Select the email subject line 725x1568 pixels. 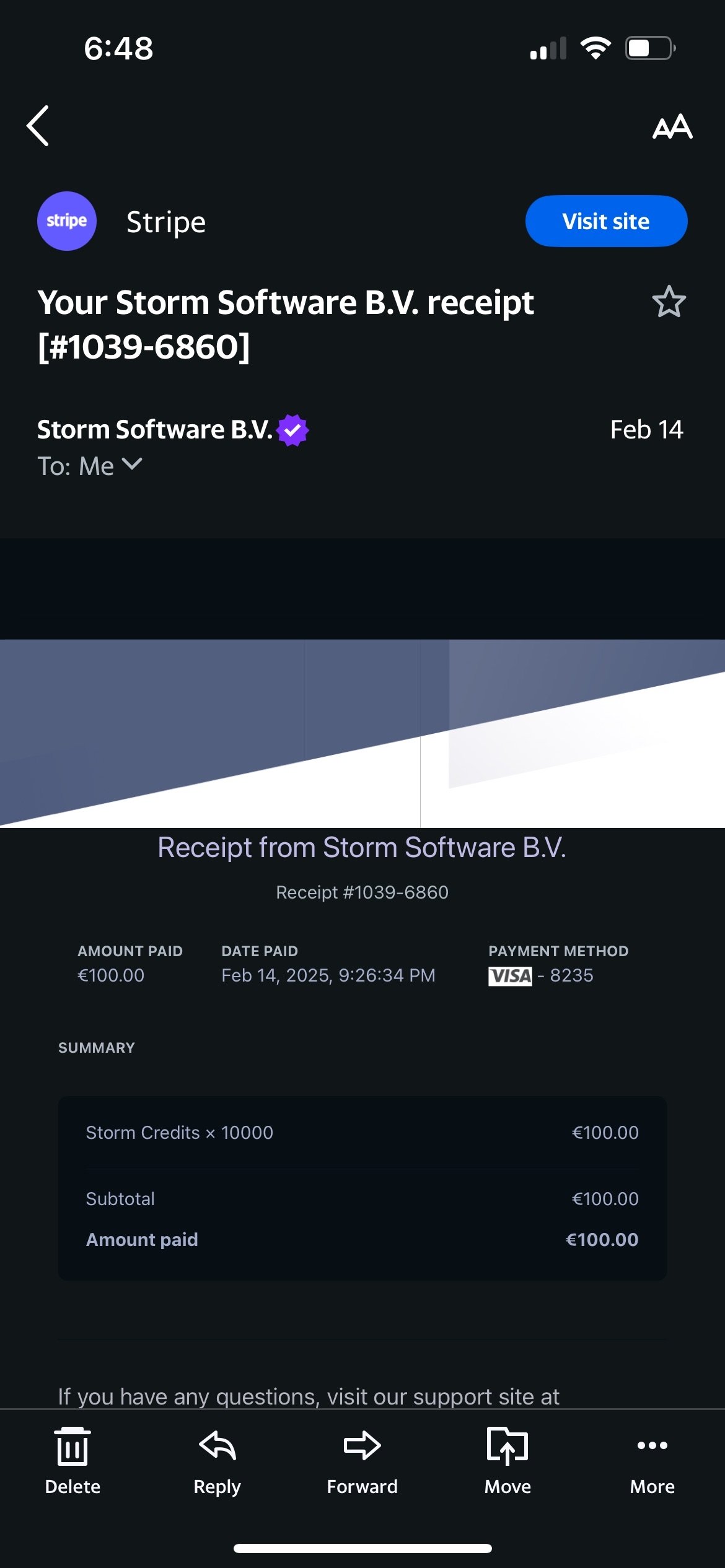coord(286,324)
